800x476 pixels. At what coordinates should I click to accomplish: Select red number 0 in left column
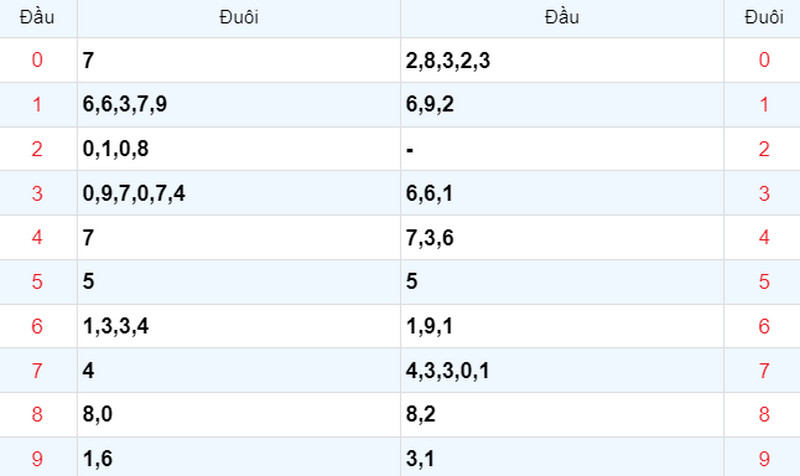point(37,60)
